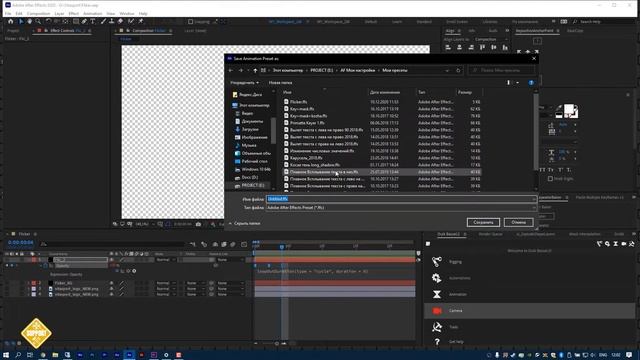Click the Automation gear icon in Duik

[x=437, y=278]
